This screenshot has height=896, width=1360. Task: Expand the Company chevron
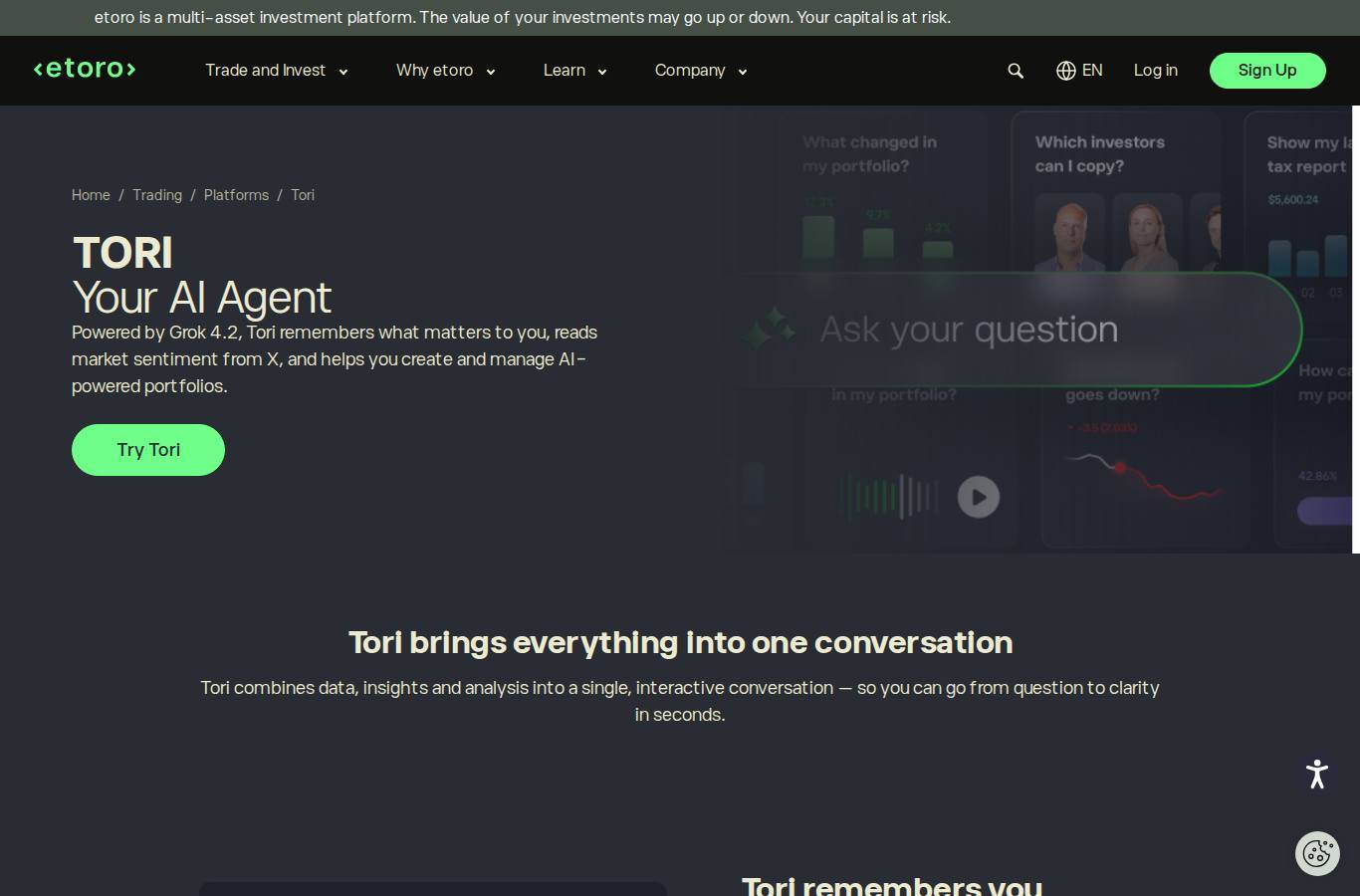click(743, 72)
